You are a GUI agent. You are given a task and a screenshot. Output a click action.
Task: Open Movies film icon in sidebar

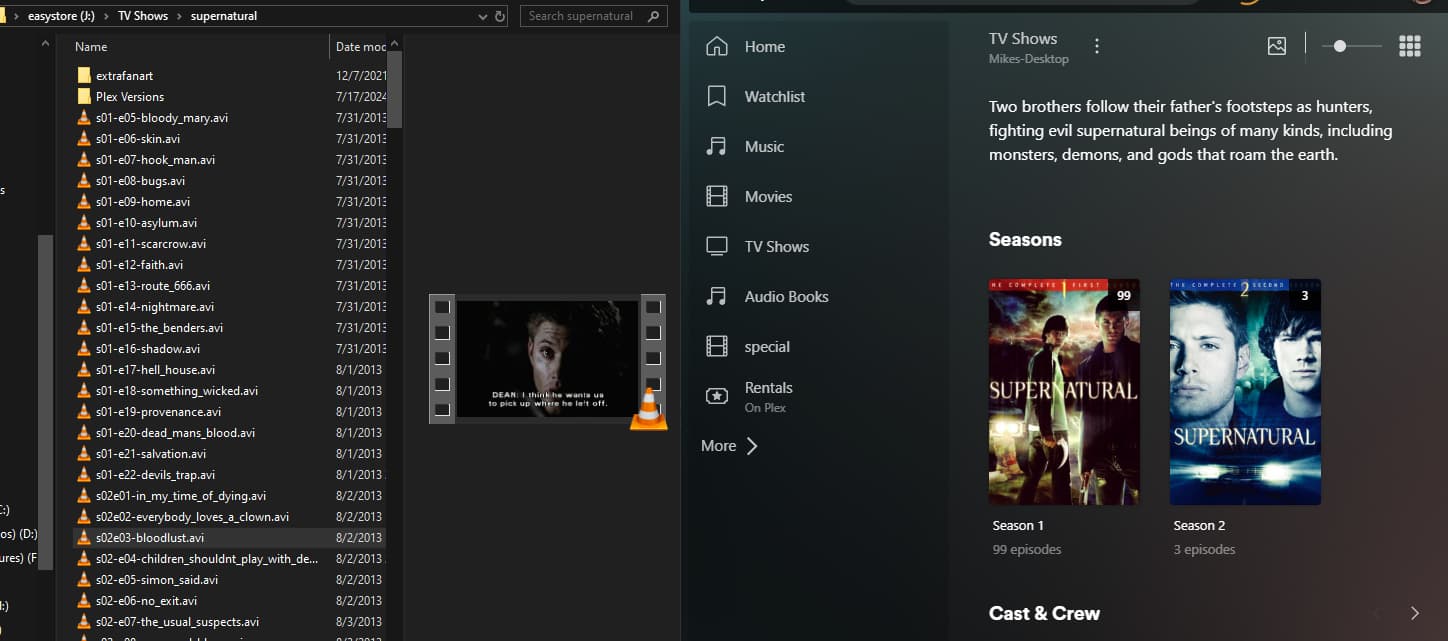click(x=716, y=197)
